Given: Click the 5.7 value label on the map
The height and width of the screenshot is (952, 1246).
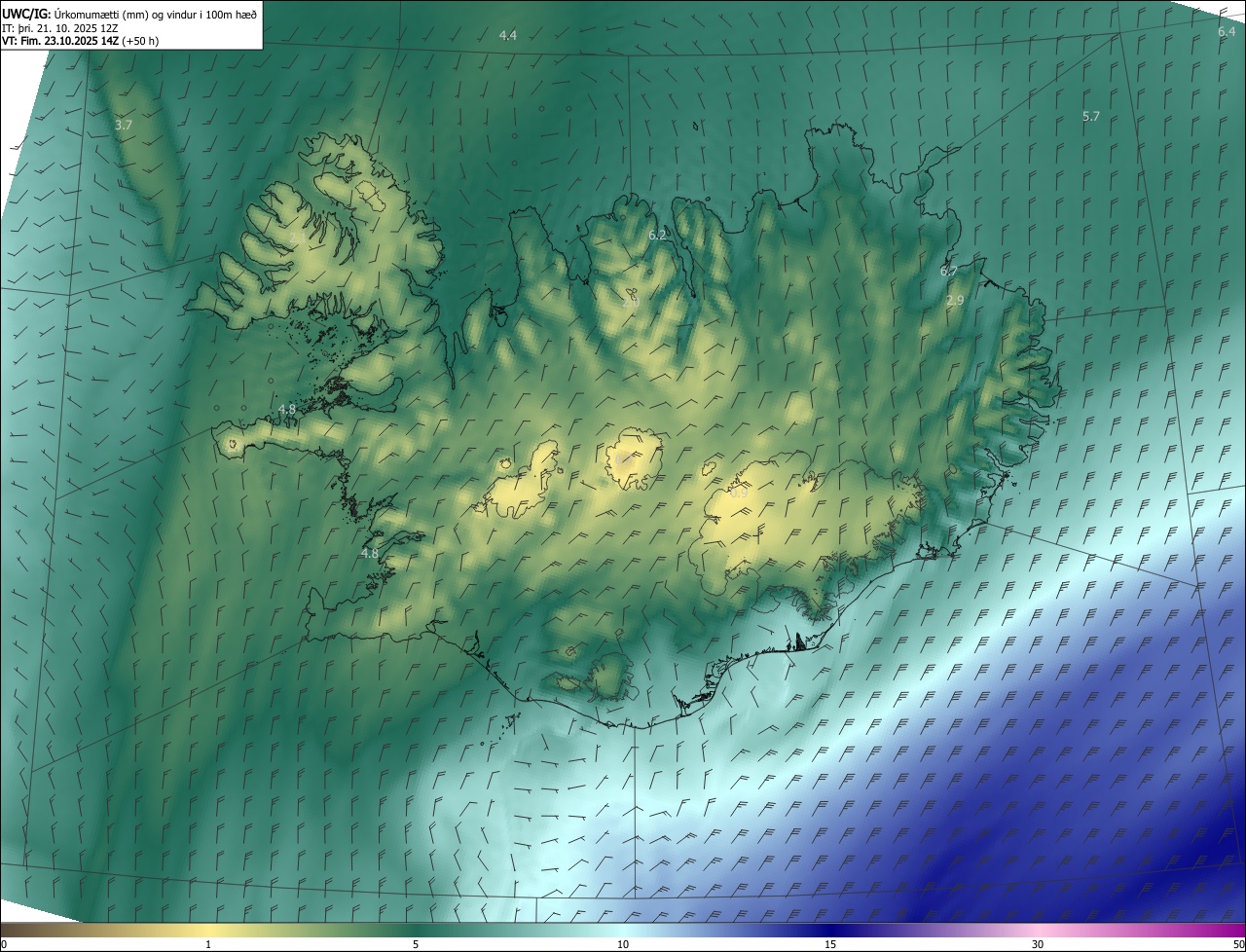Looking at the screenshot, I should click(x=1091, y=117).
